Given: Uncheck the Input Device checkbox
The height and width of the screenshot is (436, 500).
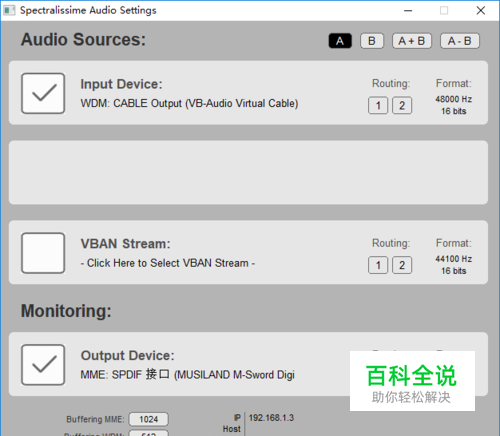Looking at the screenshot, I should (x=43, y=93).
